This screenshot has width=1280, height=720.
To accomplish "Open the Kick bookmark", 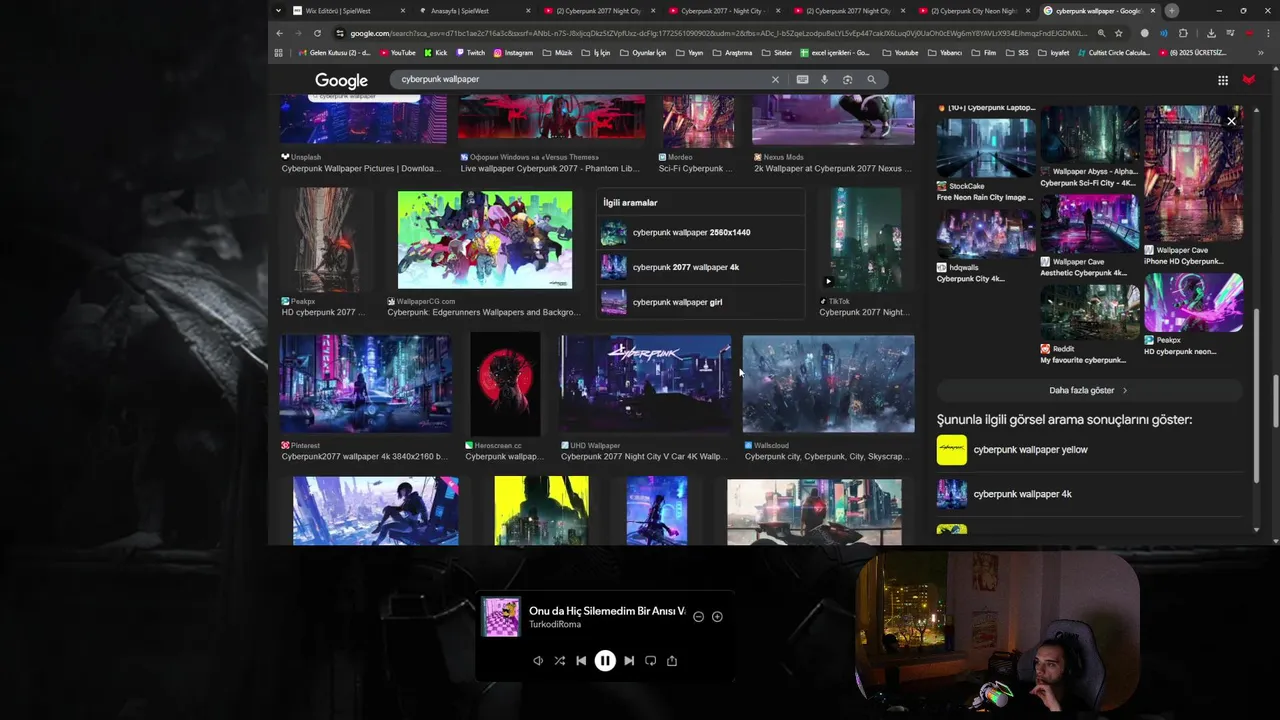I will coord(436,53).
